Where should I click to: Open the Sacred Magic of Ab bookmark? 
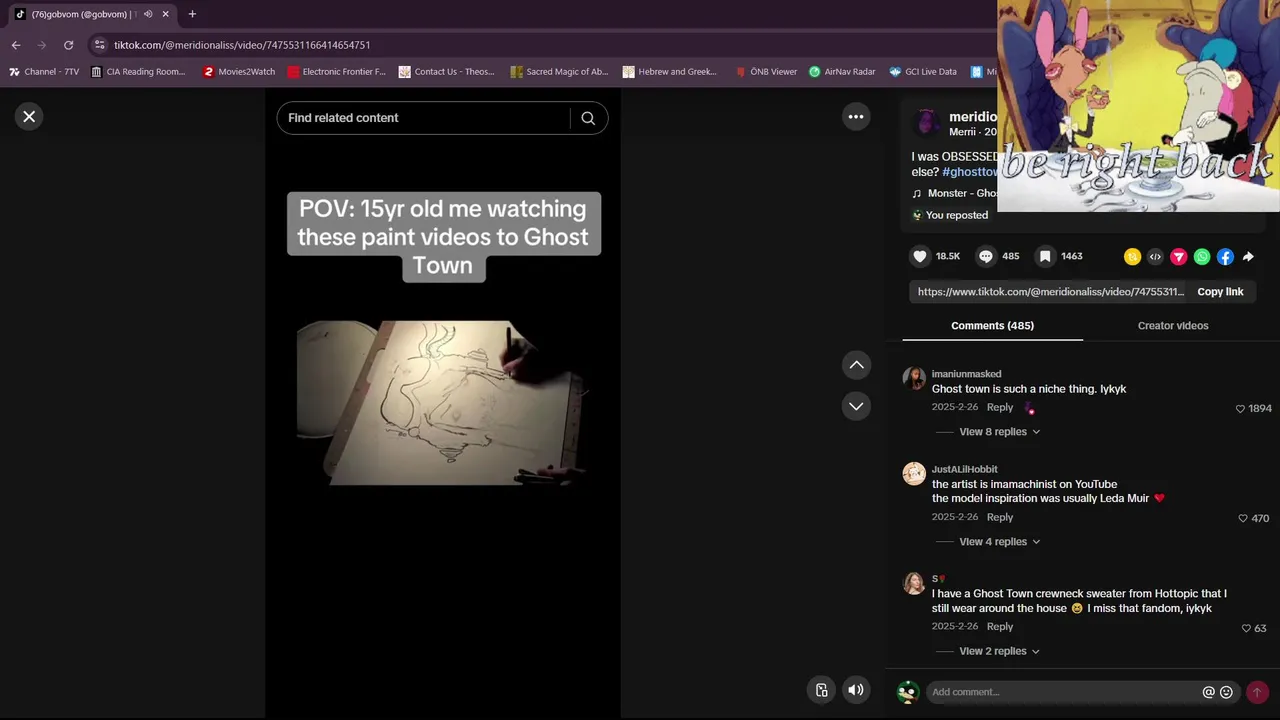(x=559, y=72)
